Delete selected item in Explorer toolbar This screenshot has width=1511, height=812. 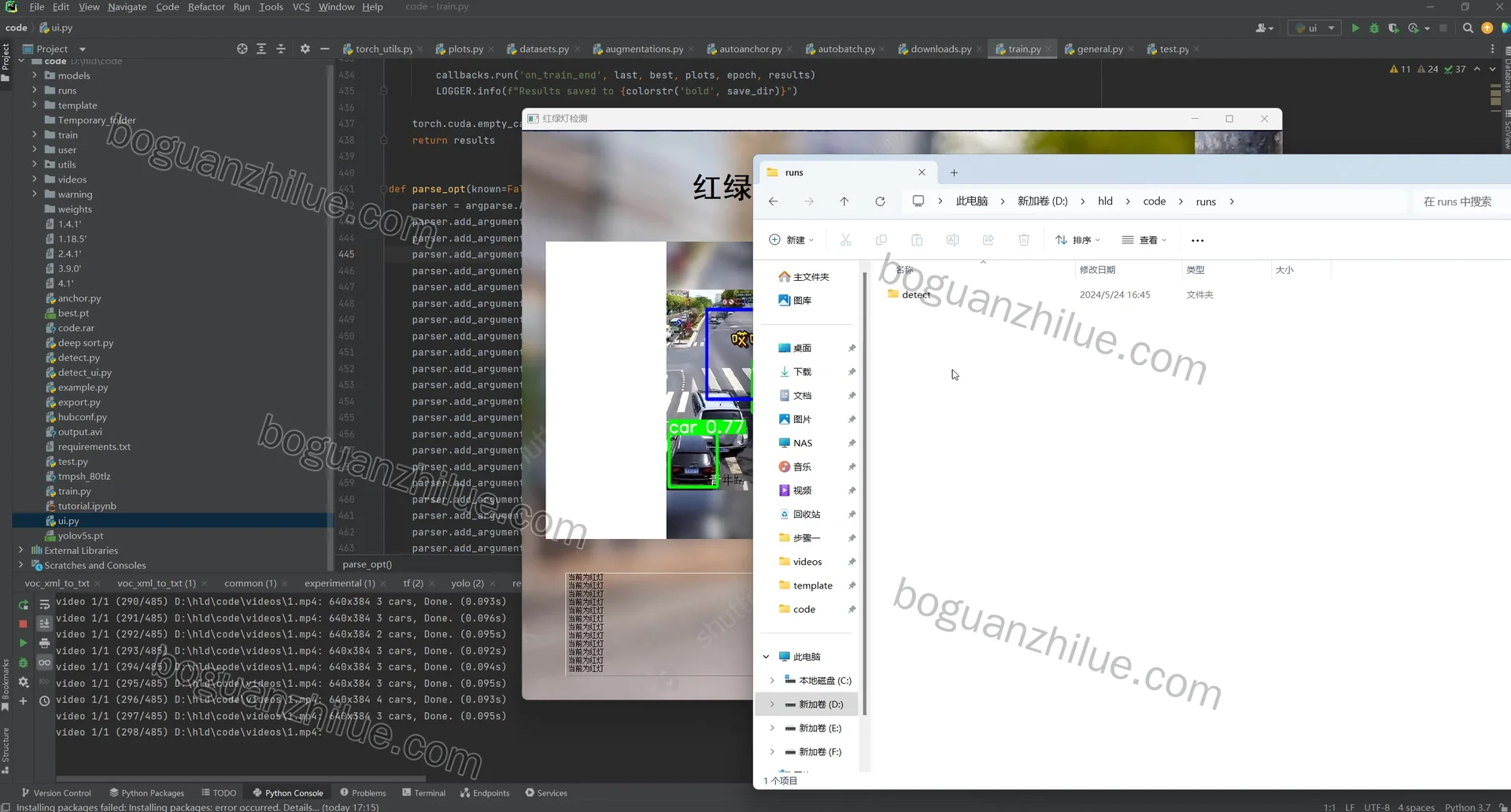pos(1024,240)
